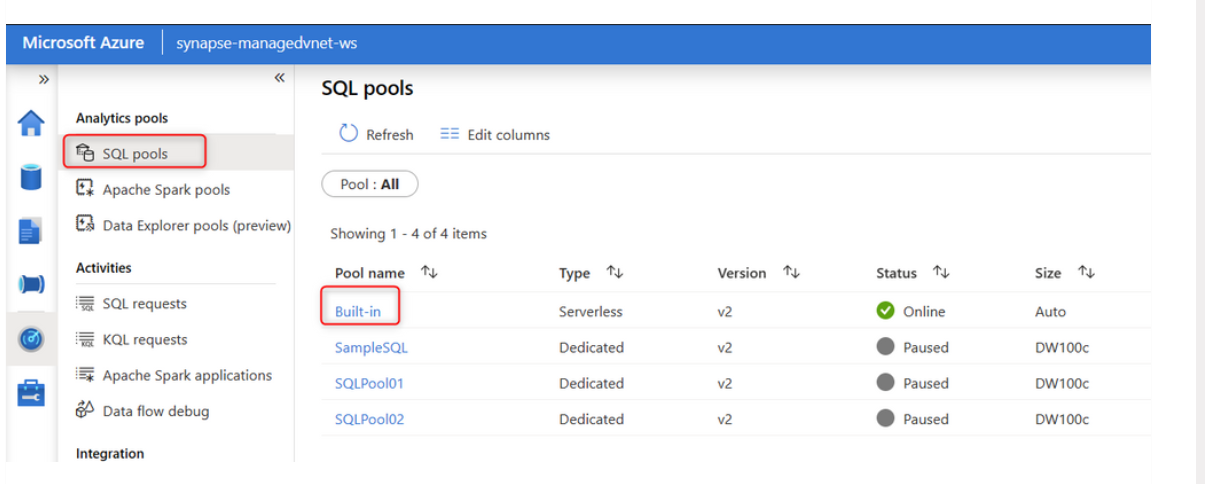Image resolution: width=1205 pixels, height=484 pixels.
Task: Click Showing 1 - 4 of 4 items
Action: tap(409, 233)
